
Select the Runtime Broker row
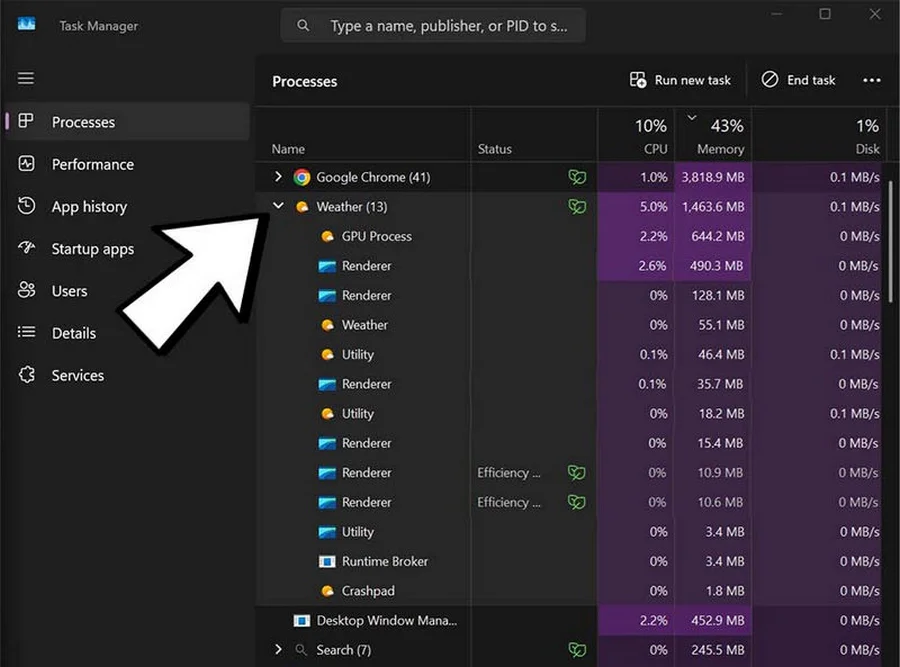pyautogui.click(x=568, y=561)
